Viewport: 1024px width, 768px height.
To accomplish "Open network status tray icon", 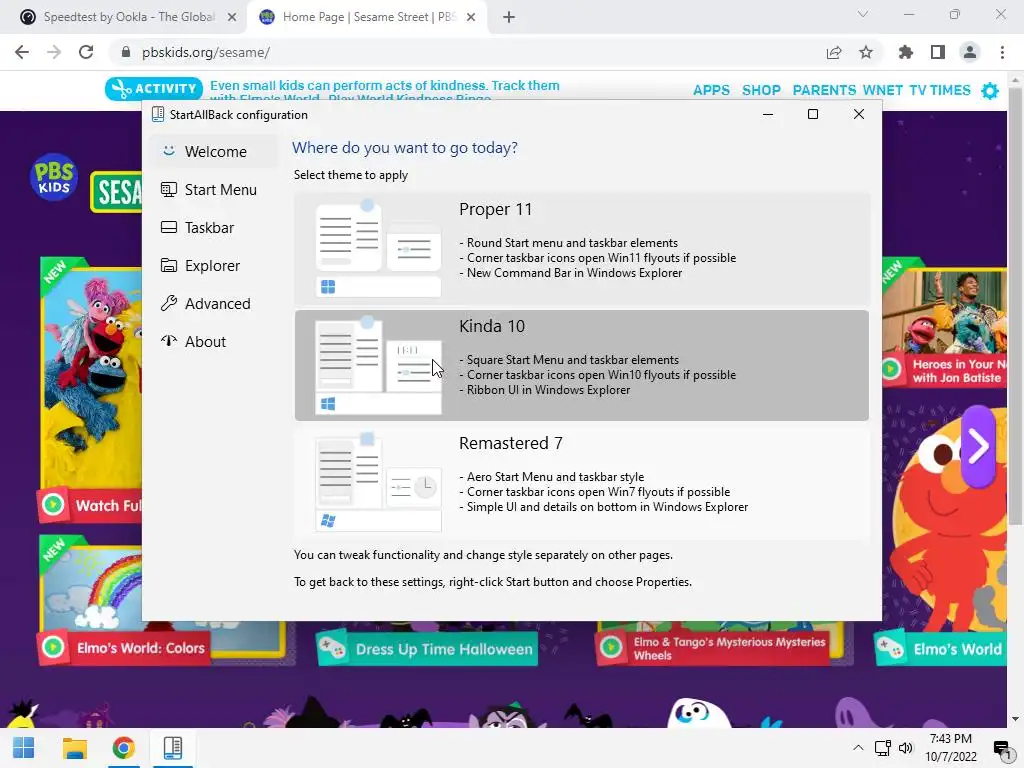I will coord(882,748).
